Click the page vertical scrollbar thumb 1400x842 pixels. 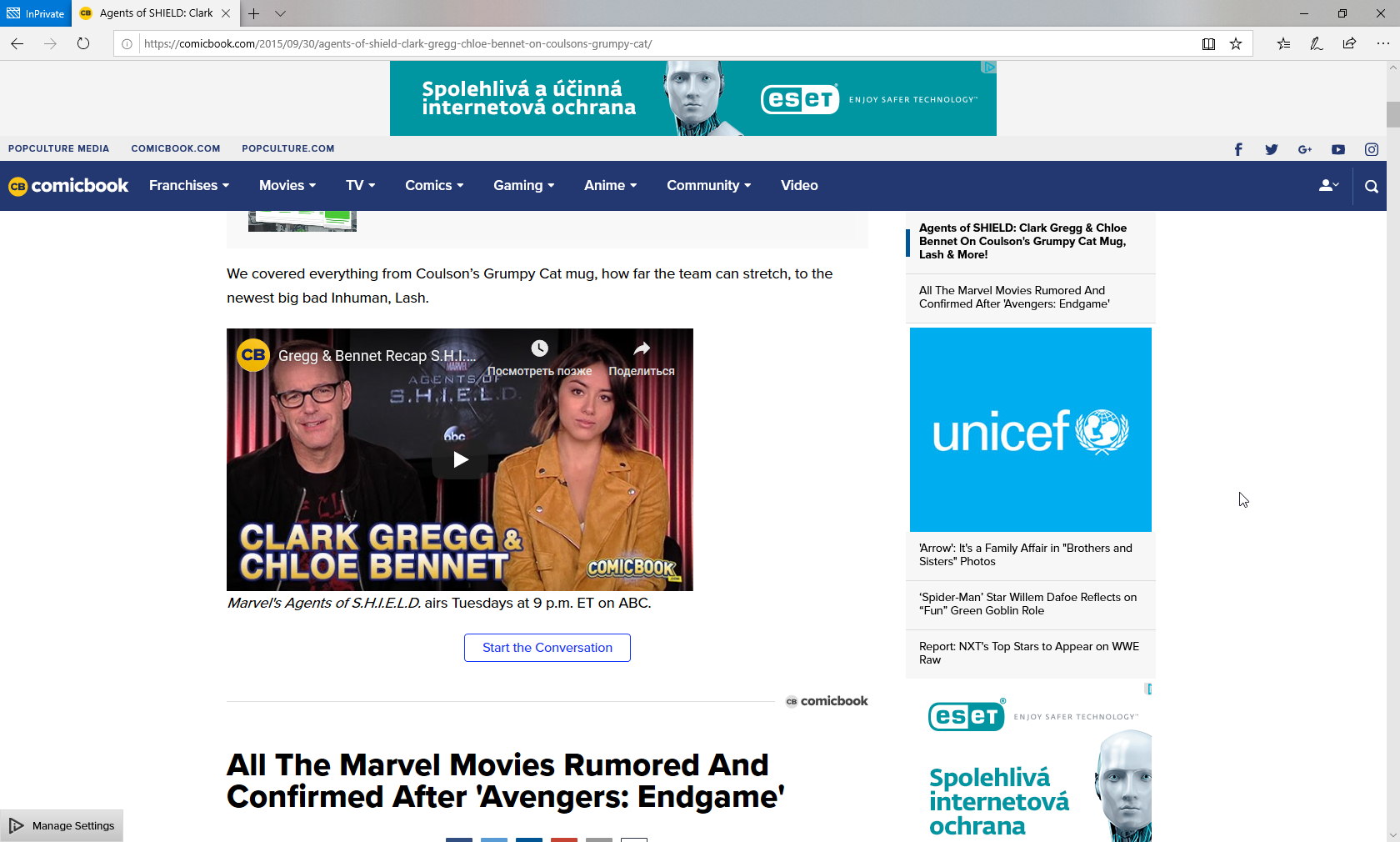pos(1392,114)
